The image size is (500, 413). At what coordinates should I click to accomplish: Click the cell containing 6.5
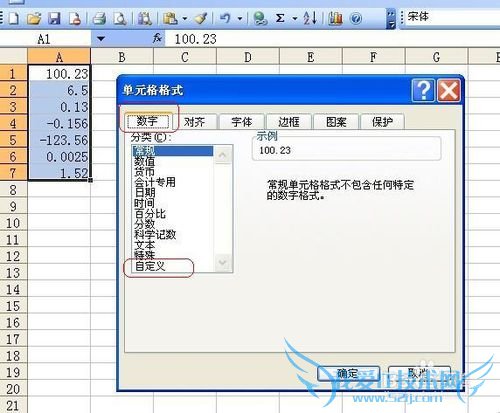tap(59, 90)
